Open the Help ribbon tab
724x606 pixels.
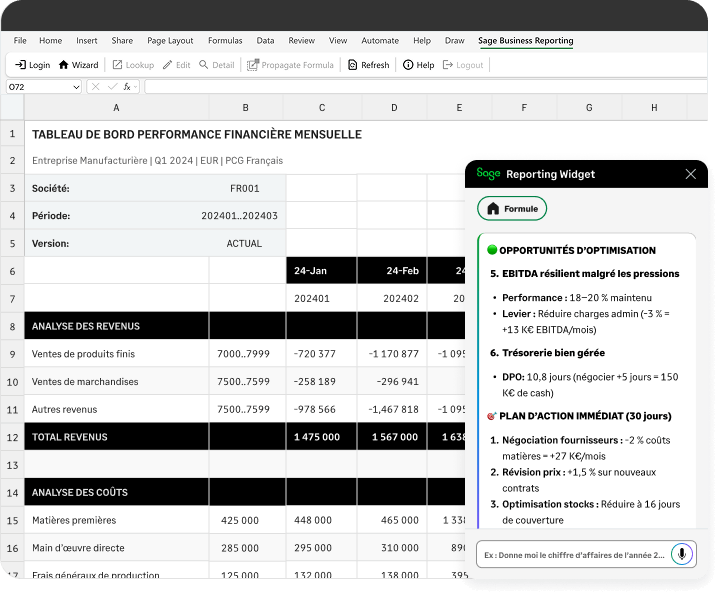click(422, 41)
